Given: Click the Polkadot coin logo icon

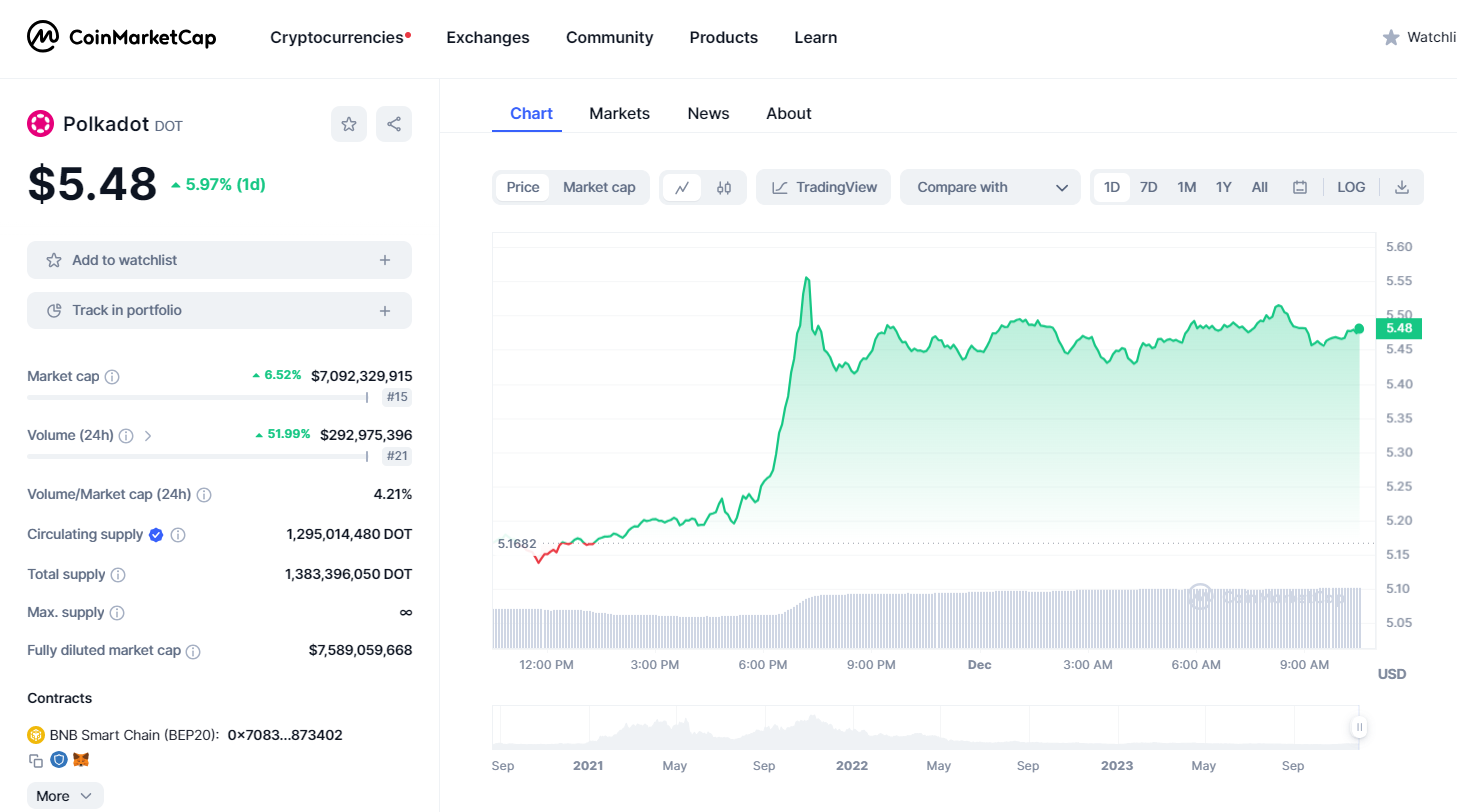Looking at the screenshot, I should (x=40, y=124).
